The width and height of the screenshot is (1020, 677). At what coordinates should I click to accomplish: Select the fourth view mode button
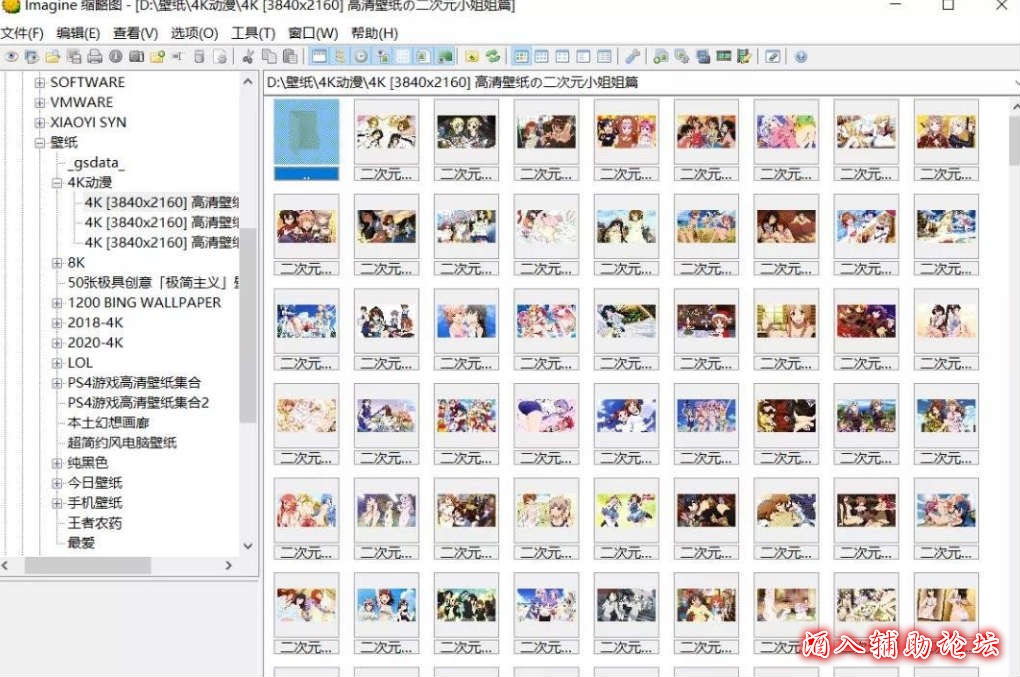click(584, 57)
